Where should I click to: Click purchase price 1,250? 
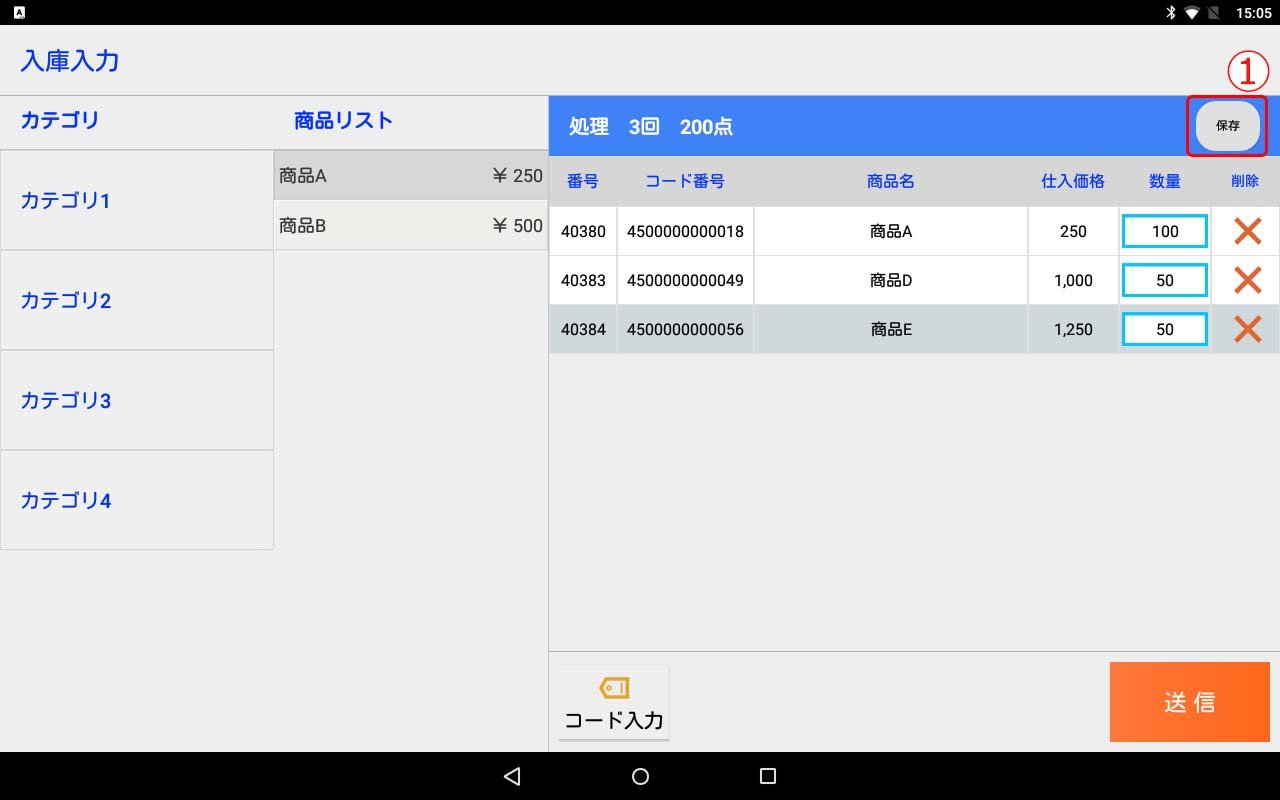click(x=1073, y=329)
